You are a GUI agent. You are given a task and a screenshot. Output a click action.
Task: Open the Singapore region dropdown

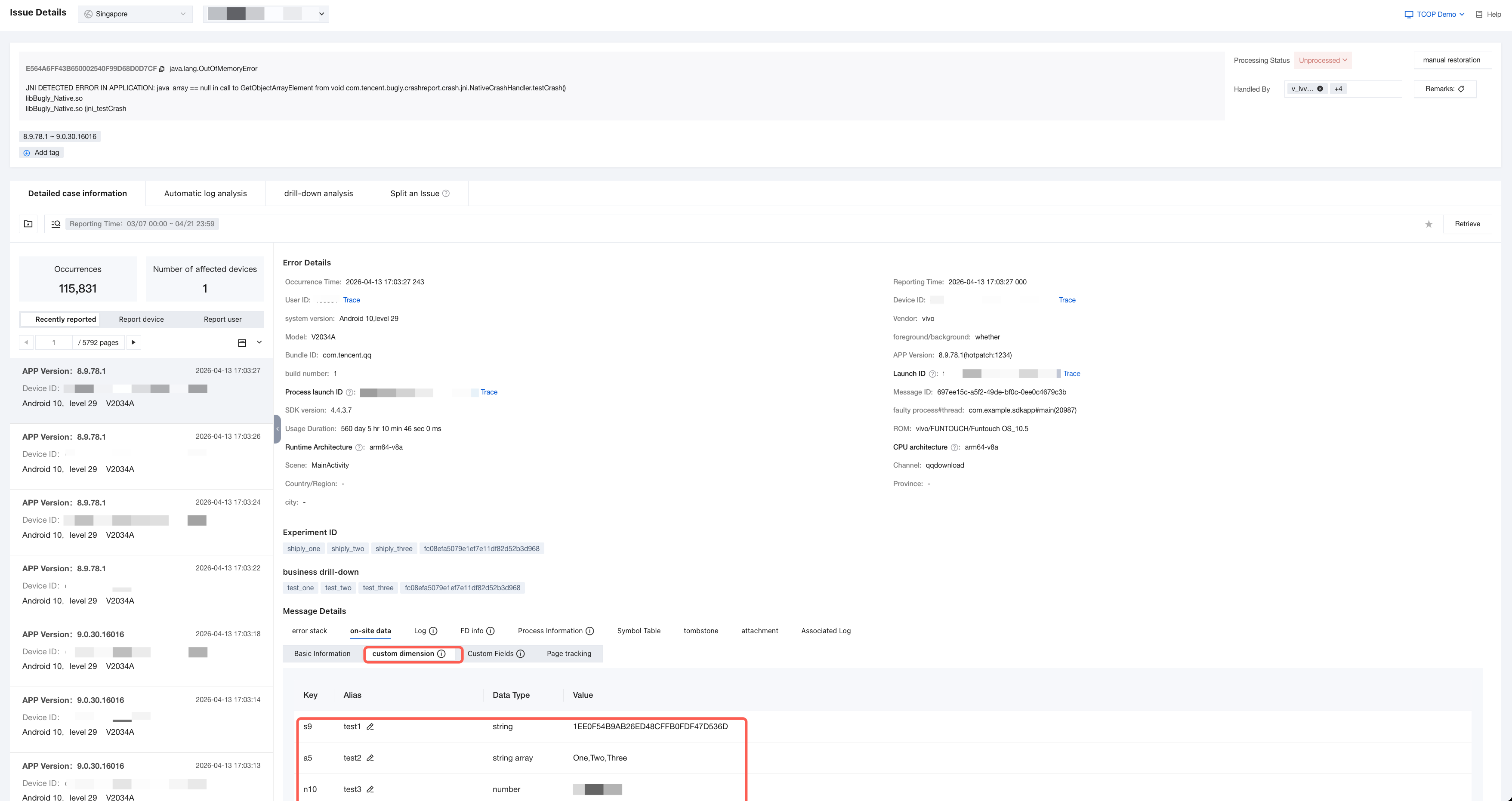click(135, 14)
